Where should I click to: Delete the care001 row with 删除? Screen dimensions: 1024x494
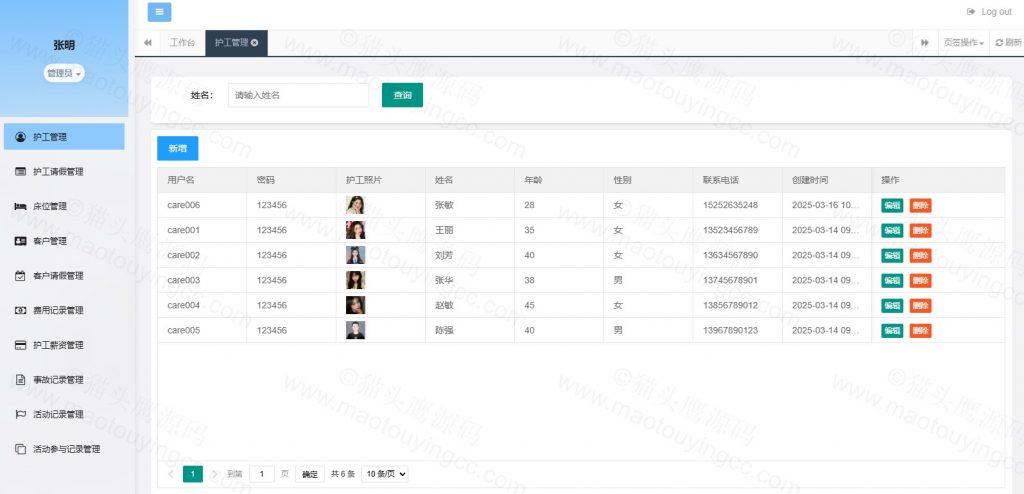920,230
